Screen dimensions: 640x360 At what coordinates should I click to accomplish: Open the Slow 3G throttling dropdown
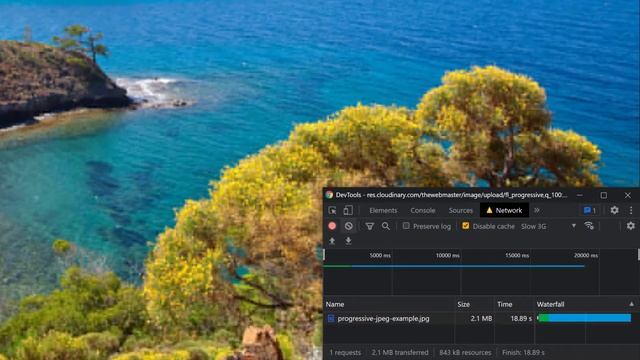pyautogui.click(x=549, y=226)
